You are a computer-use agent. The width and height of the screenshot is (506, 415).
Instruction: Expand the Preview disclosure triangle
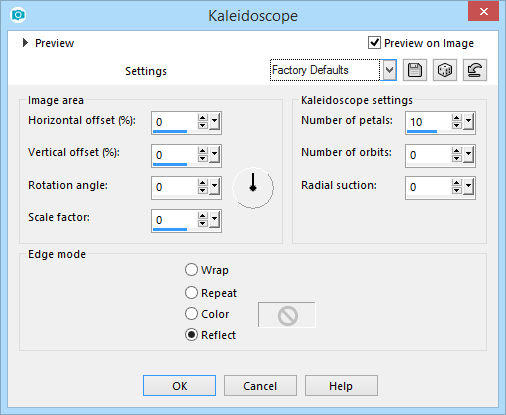(x=25, y=43)
